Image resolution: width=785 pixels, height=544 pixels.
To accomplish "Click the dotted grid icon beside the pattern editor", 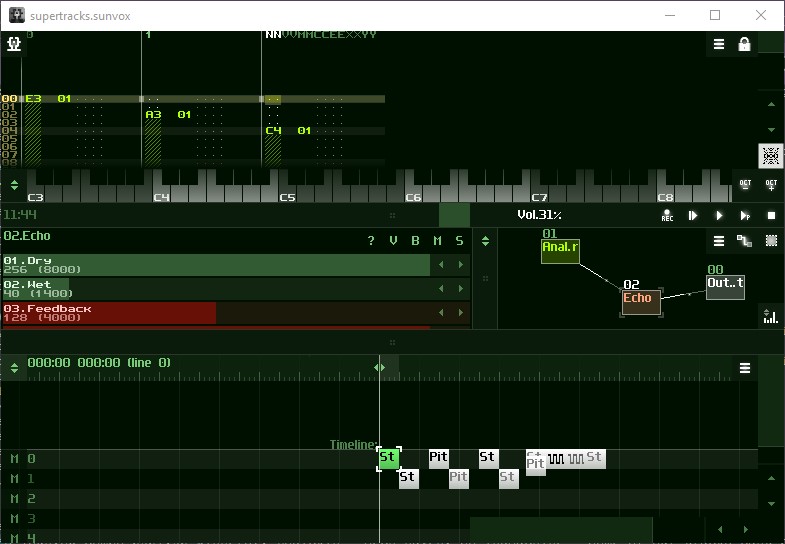I will click(770, 155).
